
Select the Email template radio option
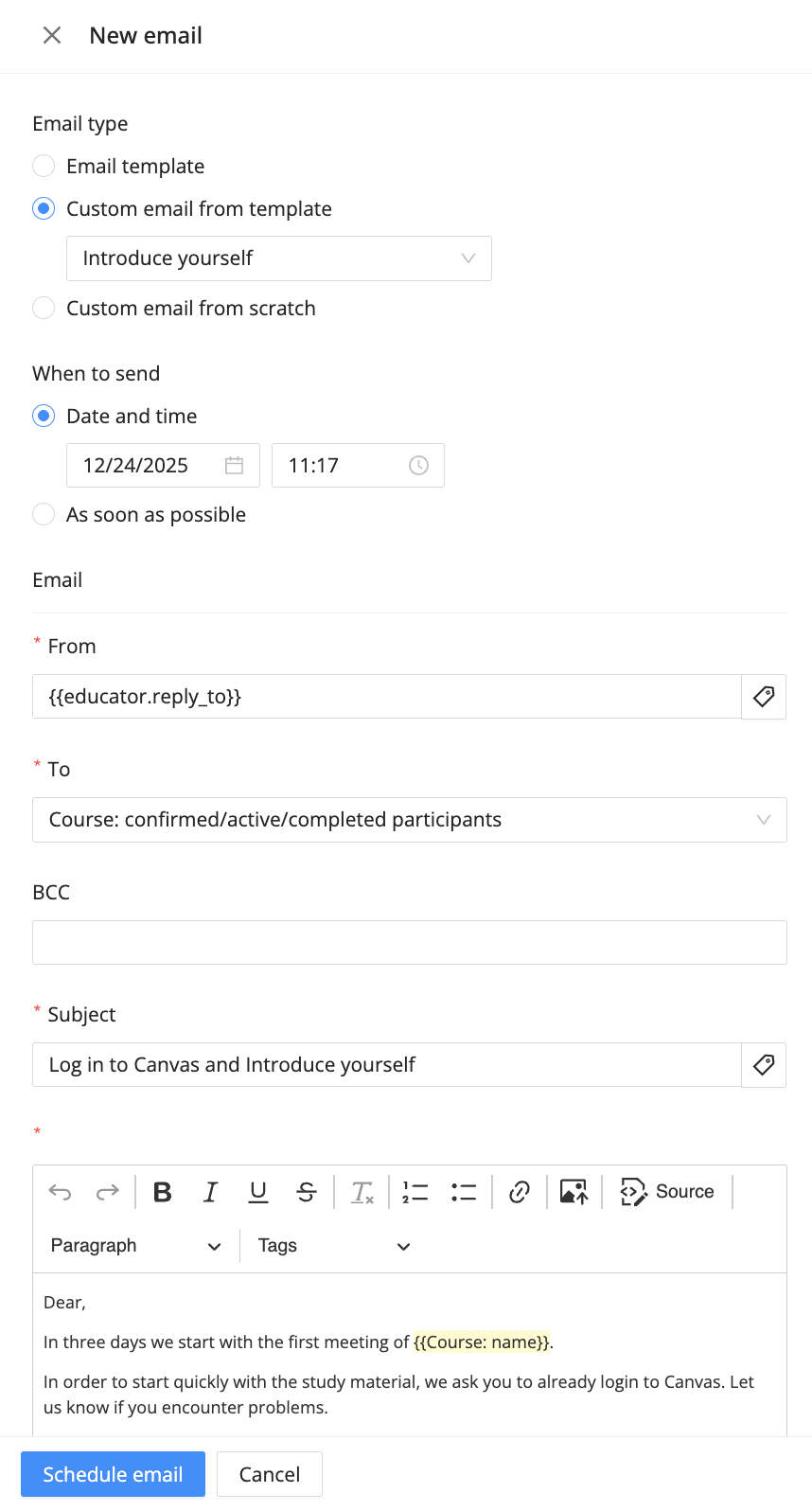pos(44,167)
